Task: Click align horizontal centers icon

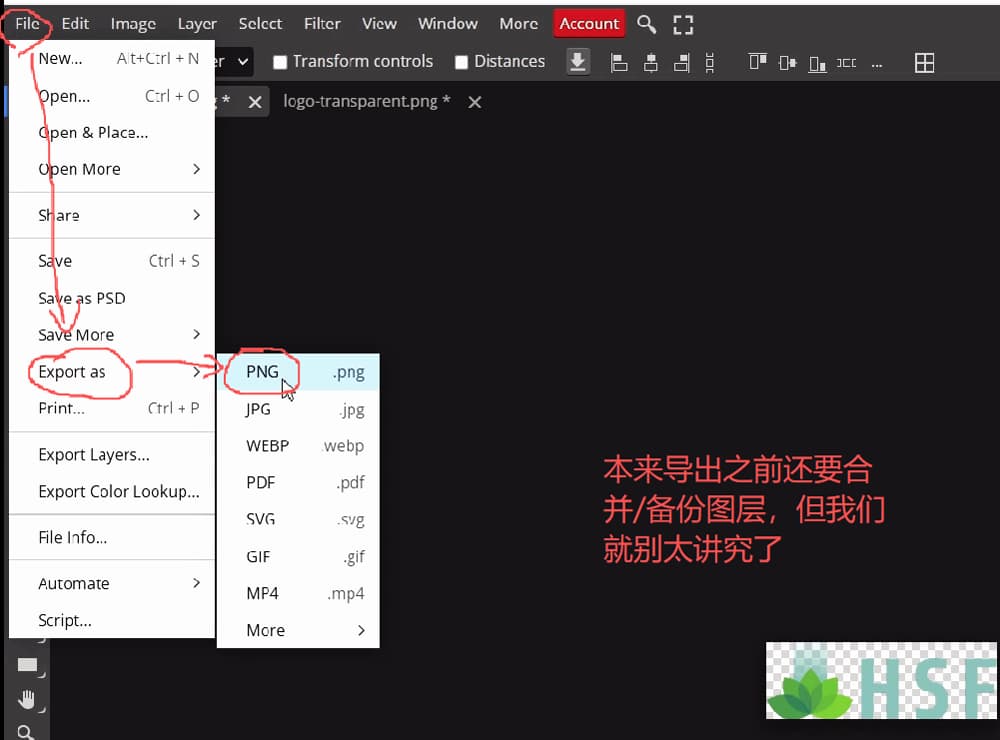Action: click(651, 63)
